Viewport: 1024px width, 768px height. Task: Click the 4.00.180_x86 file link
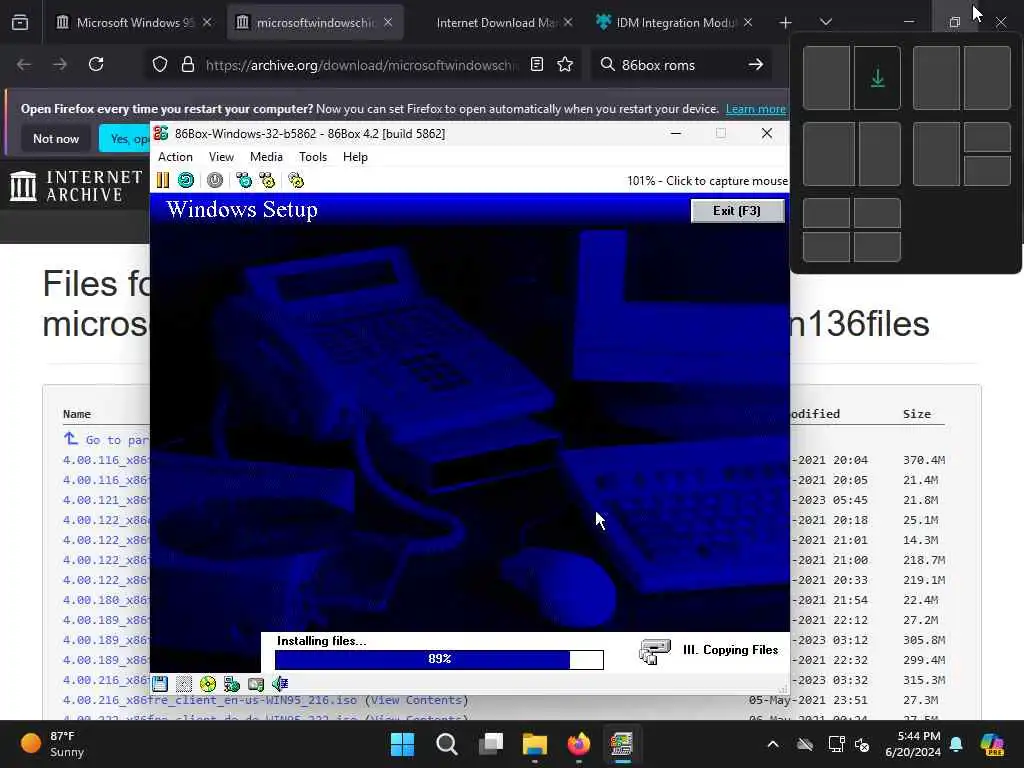(x=106, y=600)
